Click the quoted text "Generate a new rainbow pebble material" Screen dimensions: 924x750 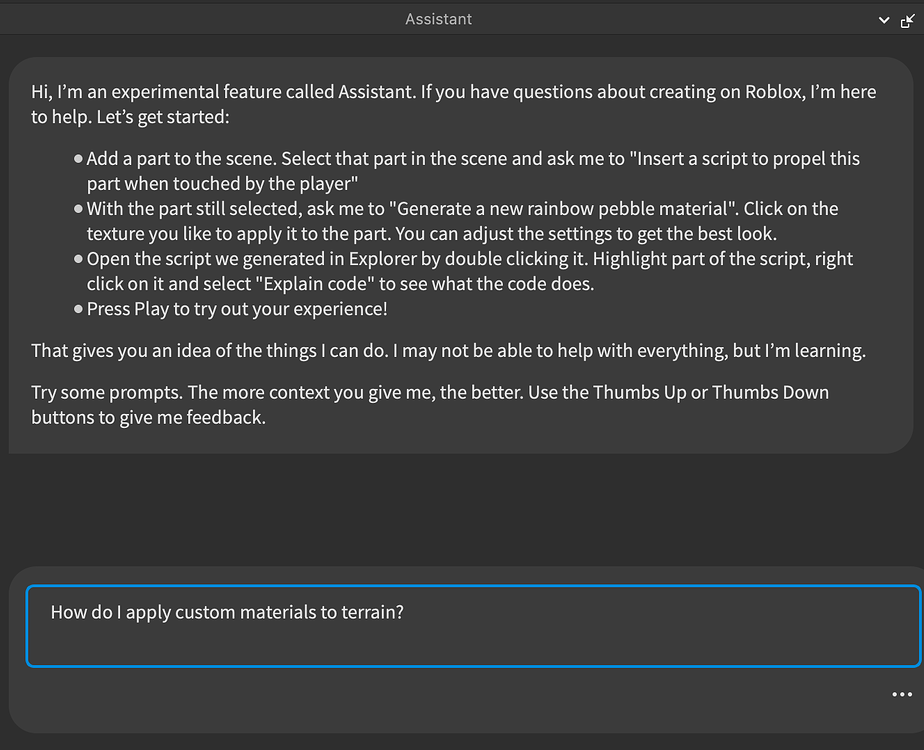(x=570, y=209)
